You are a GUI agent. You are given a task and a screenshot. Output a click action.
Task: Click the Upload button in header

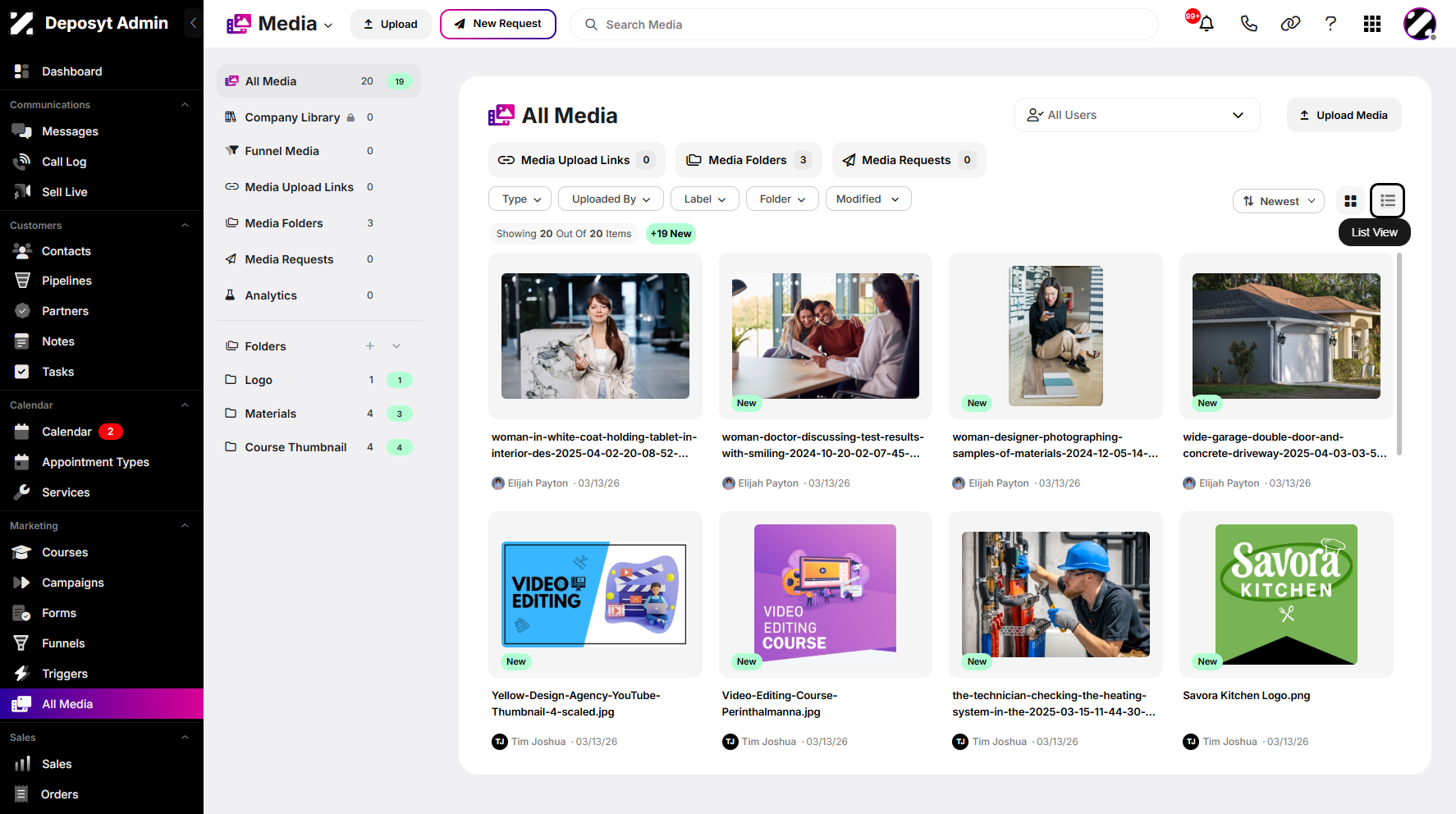click(x=391, y=24)
